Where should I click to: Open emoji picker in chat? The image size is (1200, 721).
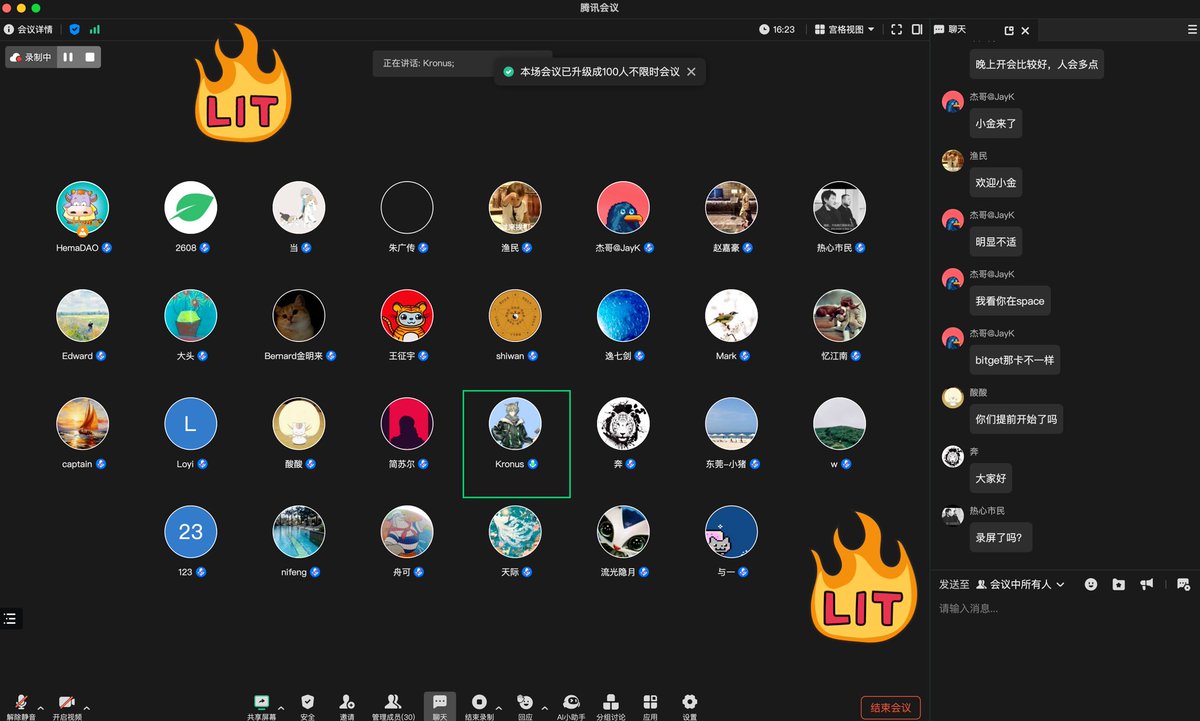1091,584
